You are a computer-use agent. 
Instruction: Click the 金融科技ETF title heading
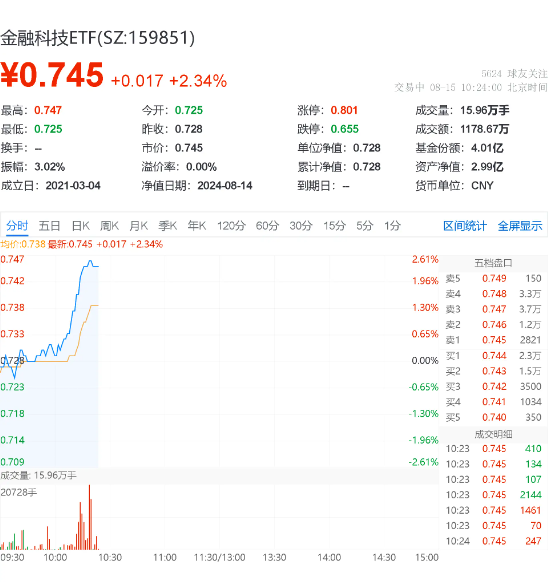click(x=97, y=38)
